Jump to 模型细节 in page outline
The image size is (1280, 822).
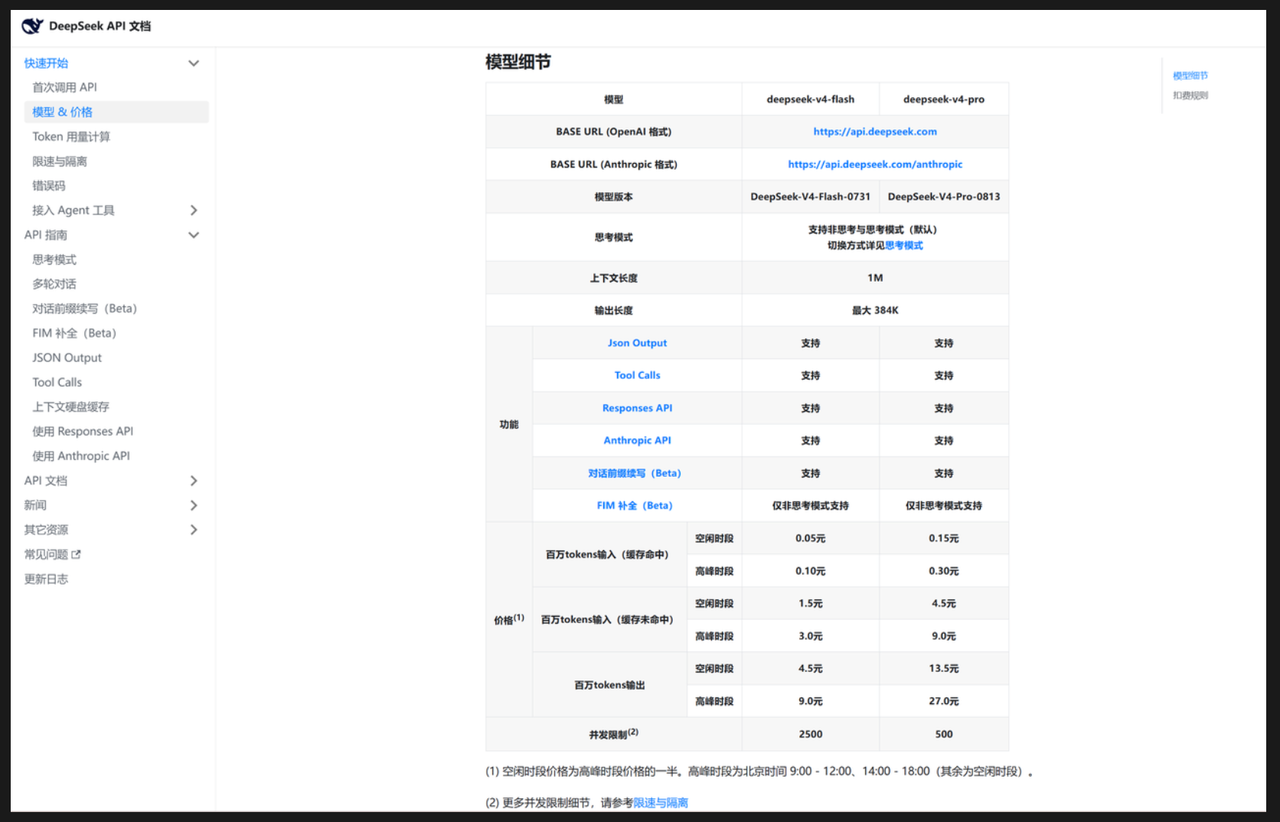coord(1190,76)
